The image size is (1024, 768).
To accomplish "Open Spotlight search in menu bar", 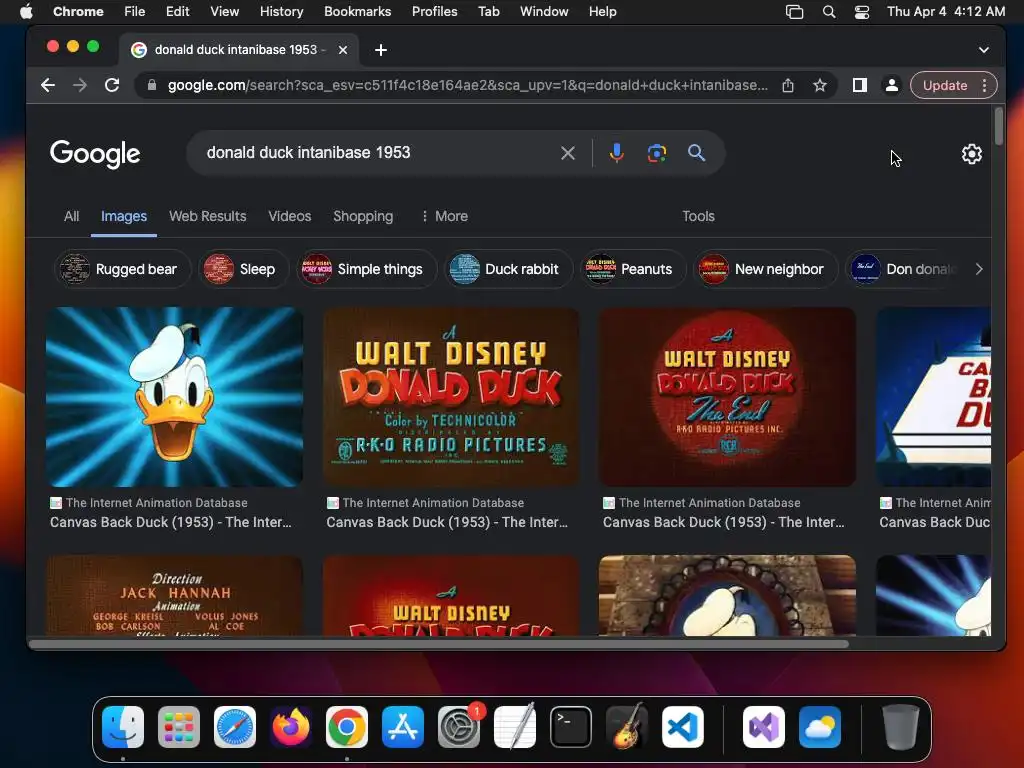I will pyautogui.click(x=829, y=11).
